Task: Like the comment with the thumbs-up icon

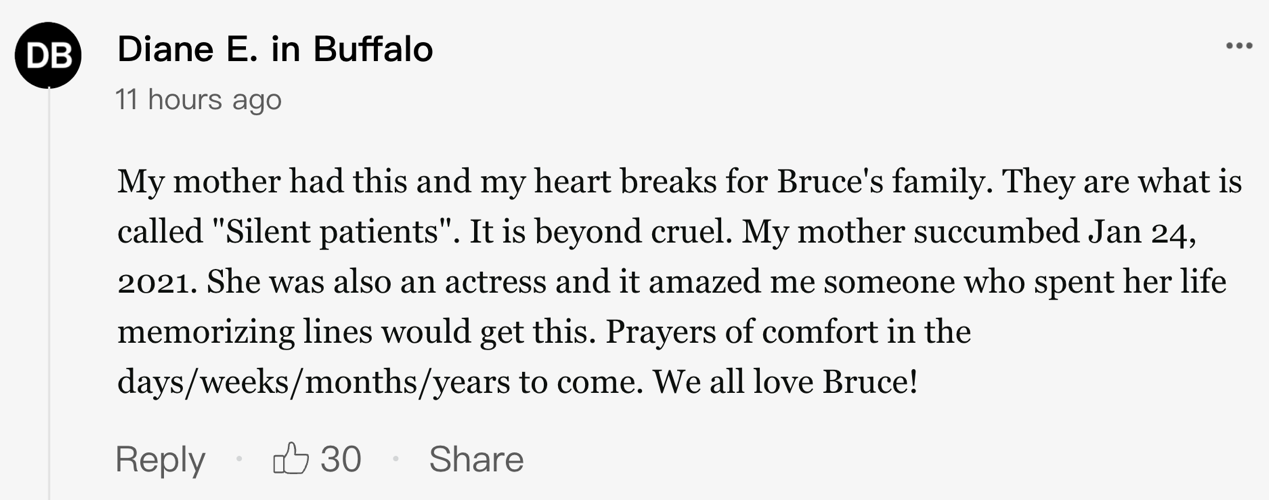Action: click(x=291, y=458)
